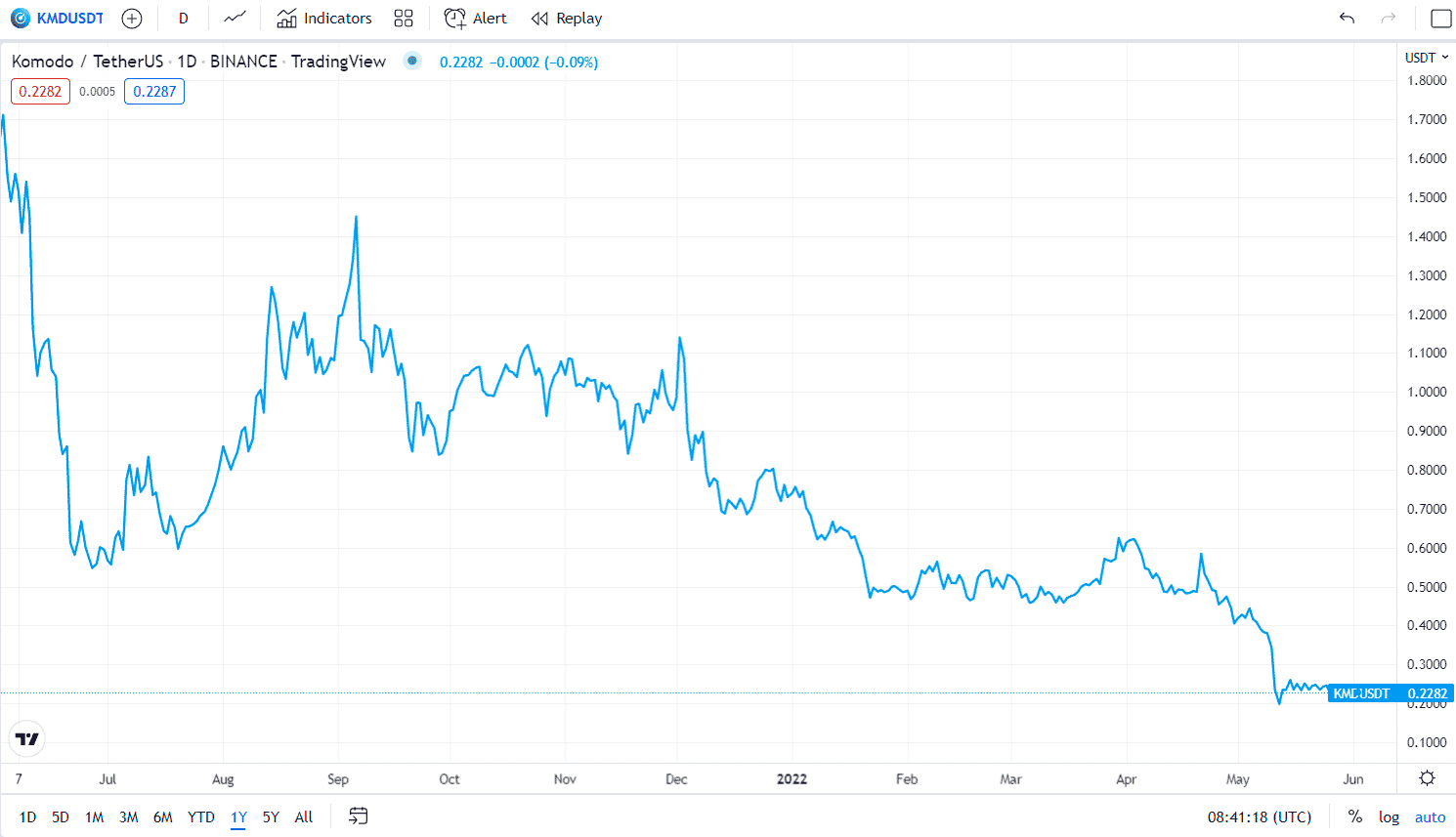Select the 1D time range
1456x837 pixels.
coord(27,817)
